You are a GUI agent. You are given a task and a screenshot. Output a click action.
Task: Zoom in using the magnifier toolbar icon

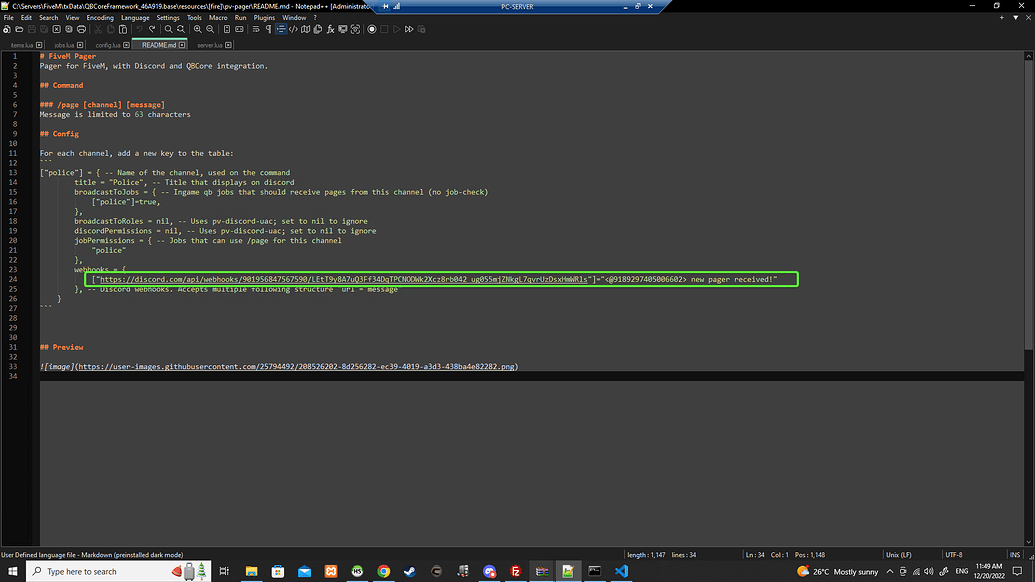[x=195, y=29]
